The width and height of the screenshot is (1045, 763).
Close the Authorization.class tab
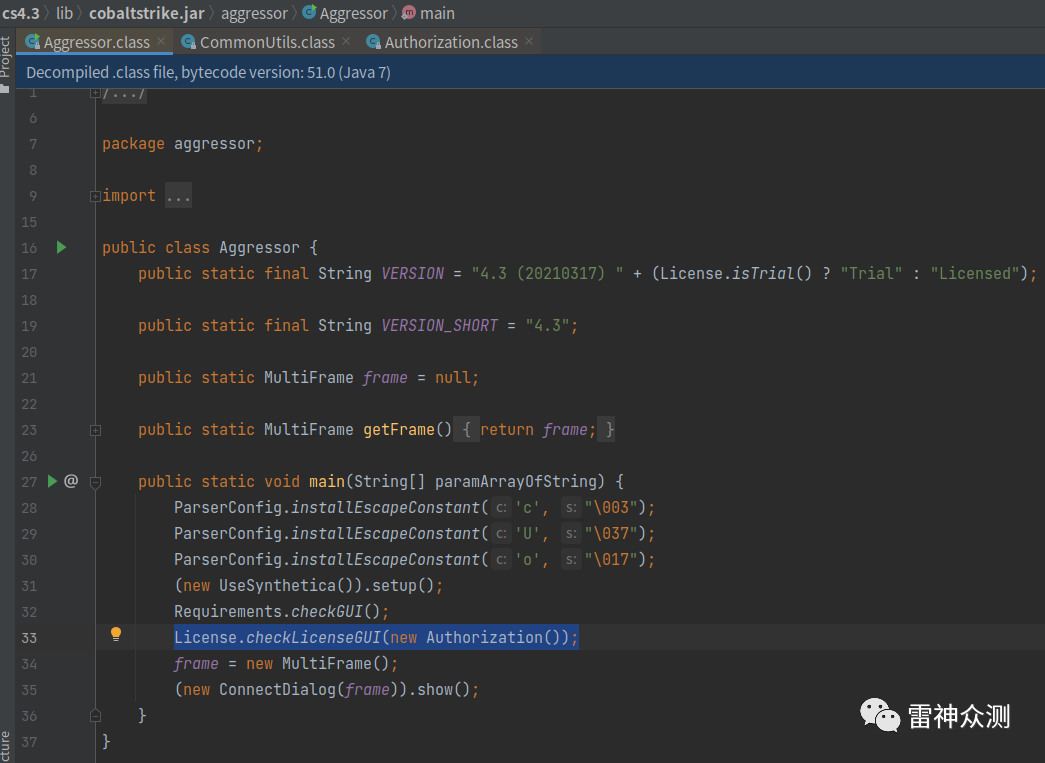pyautogui.click(x=529, y=41)
